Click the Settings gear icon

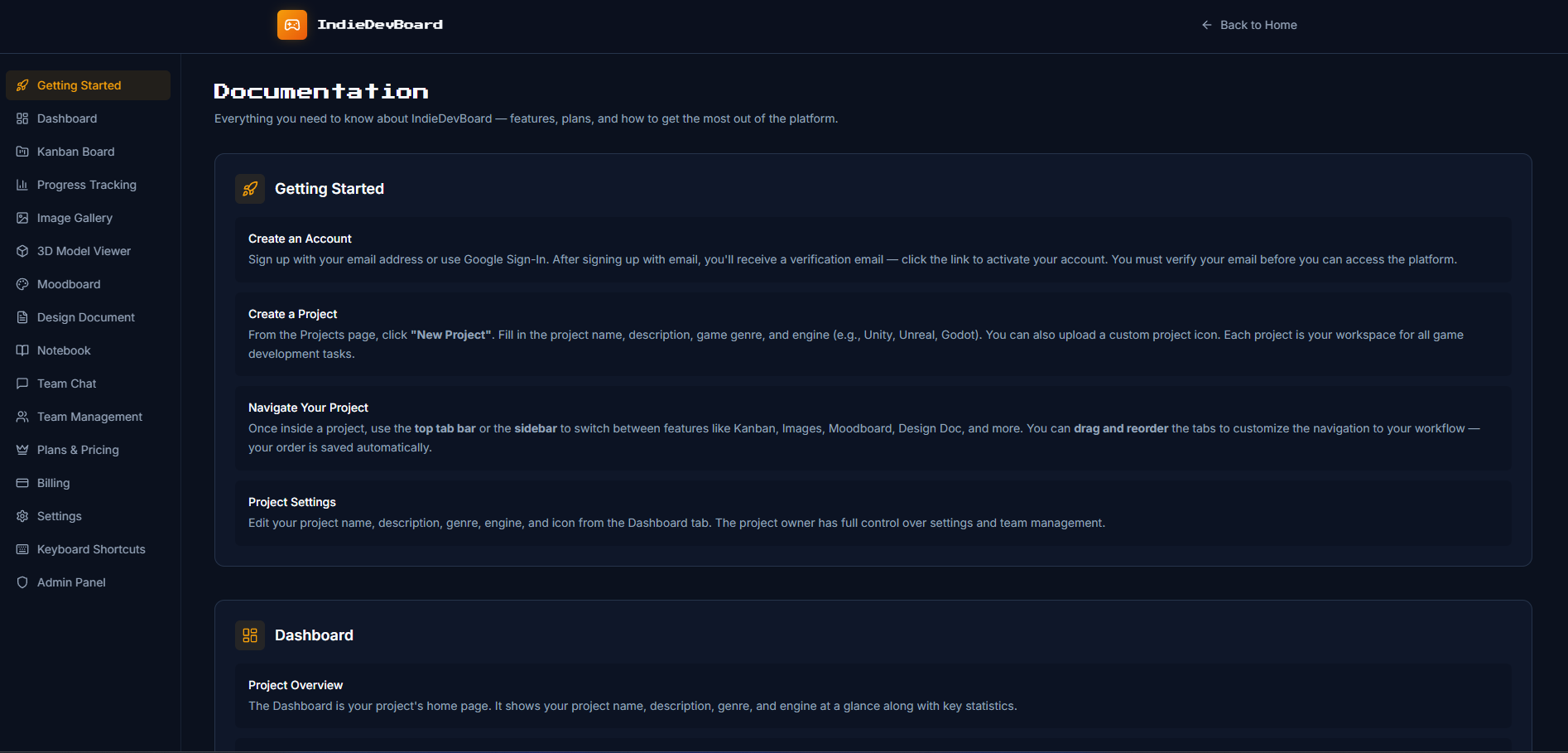point(22,516)
